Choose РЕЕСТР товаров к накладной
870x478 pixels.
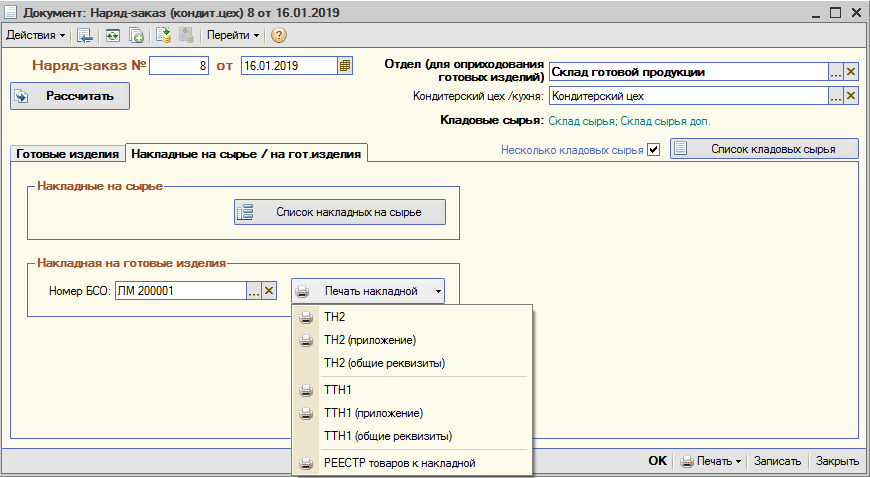click(x=399, y=463)
